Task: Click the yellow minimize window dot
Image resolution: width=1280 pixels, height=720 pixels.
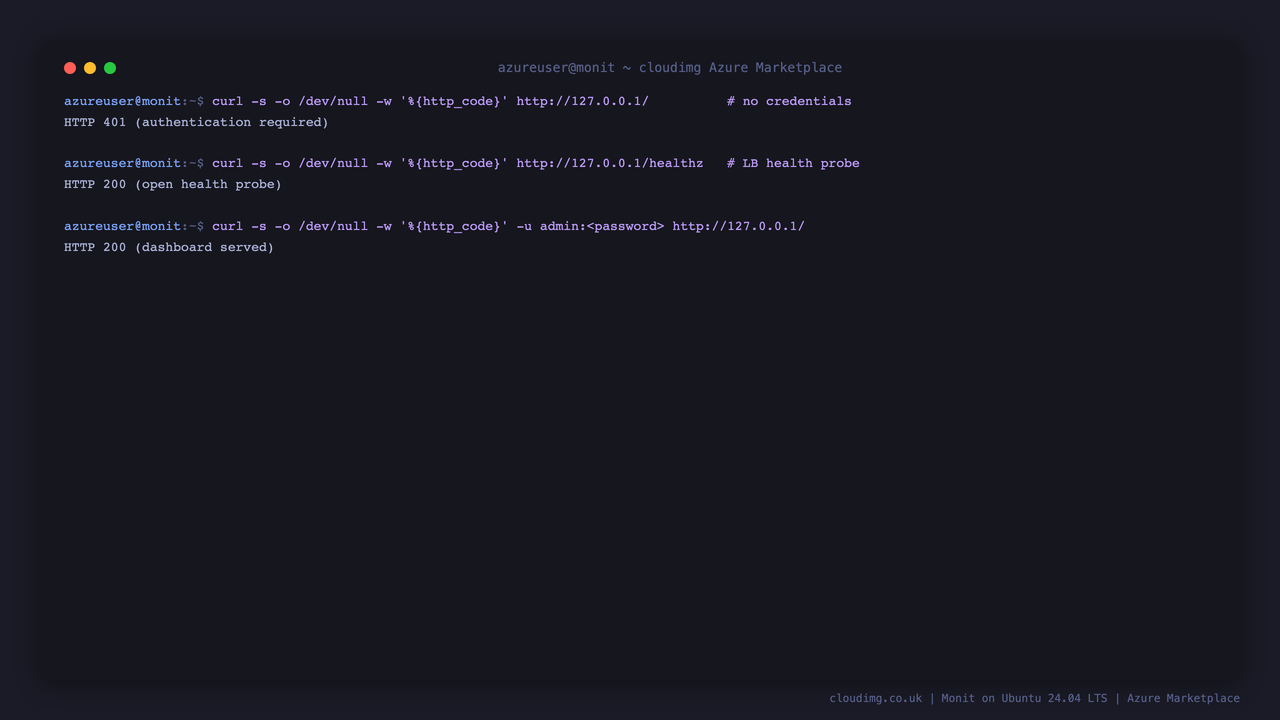Action: tap(90, 68)
